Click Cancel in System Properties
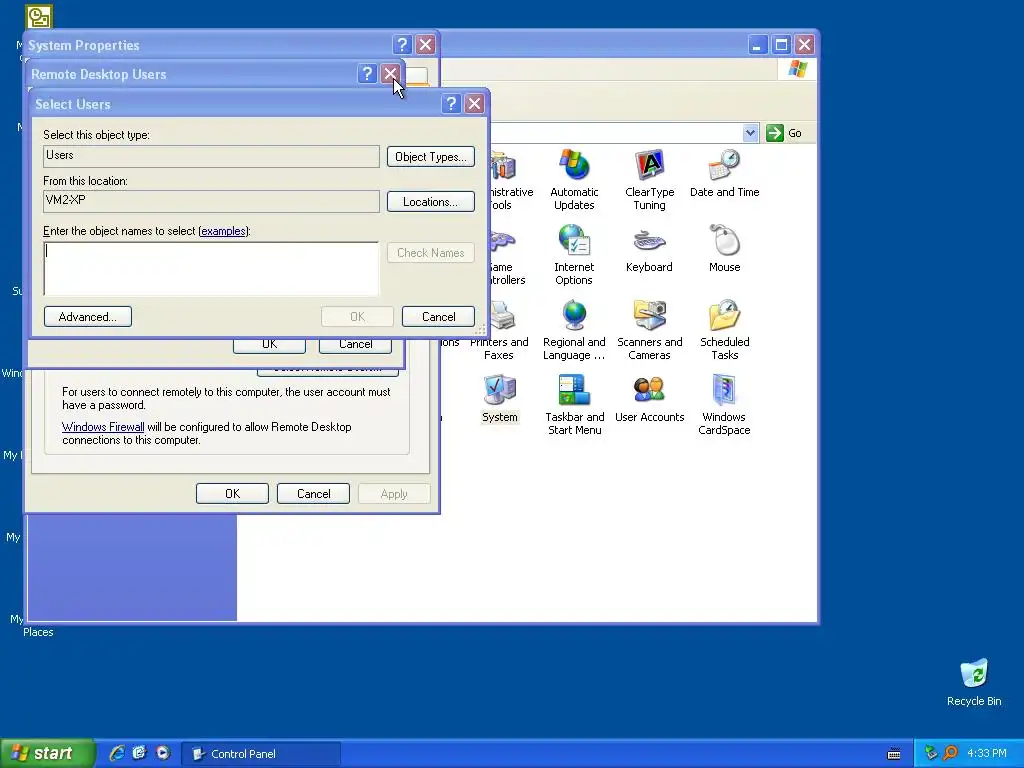The width and height of the screenshot is (1024, 768). 313,494
